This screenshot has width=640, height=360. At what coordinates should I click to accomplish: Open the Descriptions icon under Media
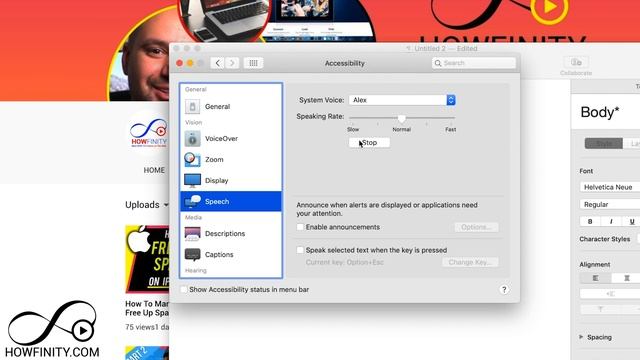coord(192,233)
